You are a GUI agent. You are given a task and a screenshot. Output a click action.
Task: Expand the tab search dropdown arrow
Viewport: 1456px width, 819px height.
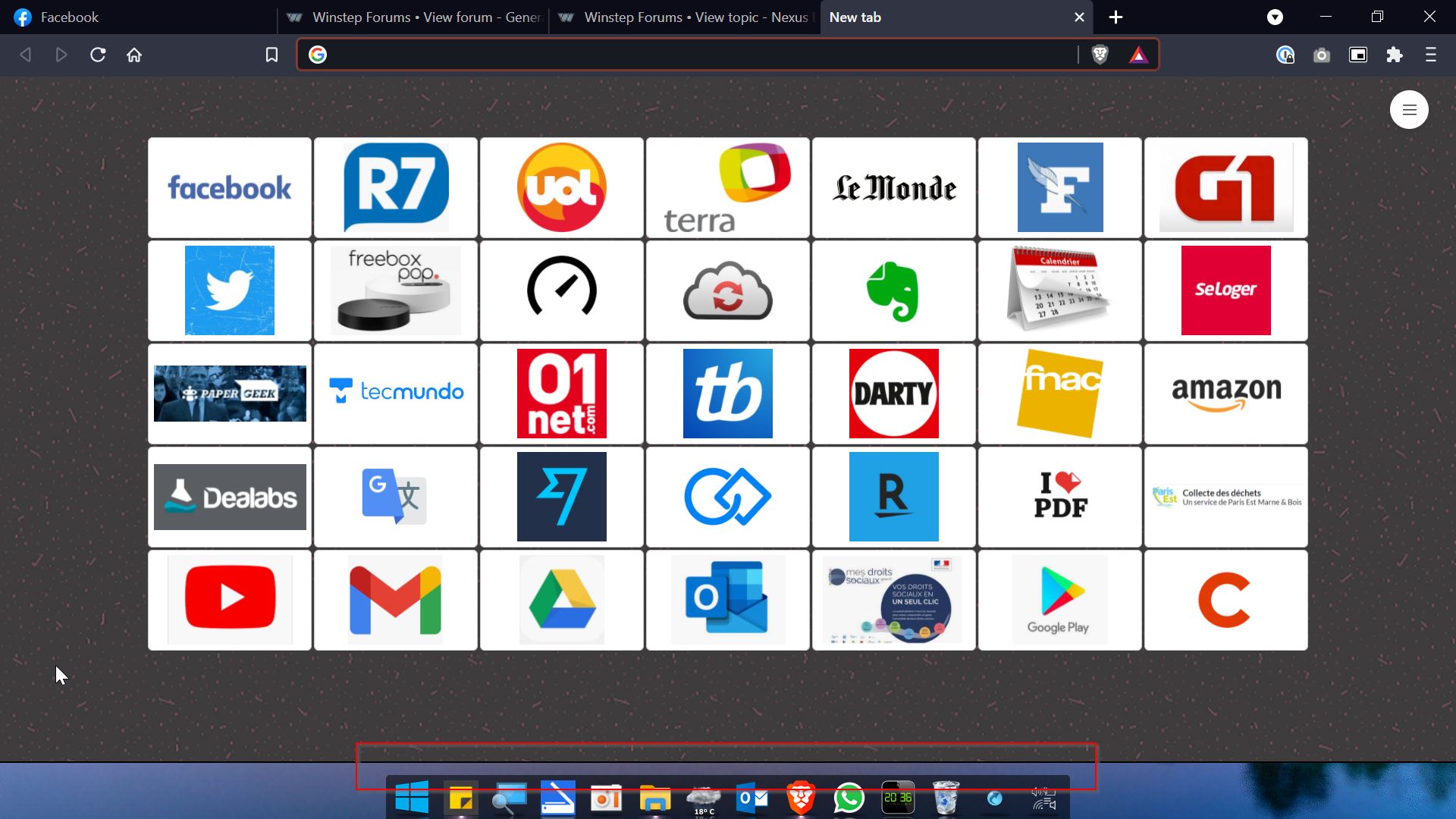click(1275, 17)
